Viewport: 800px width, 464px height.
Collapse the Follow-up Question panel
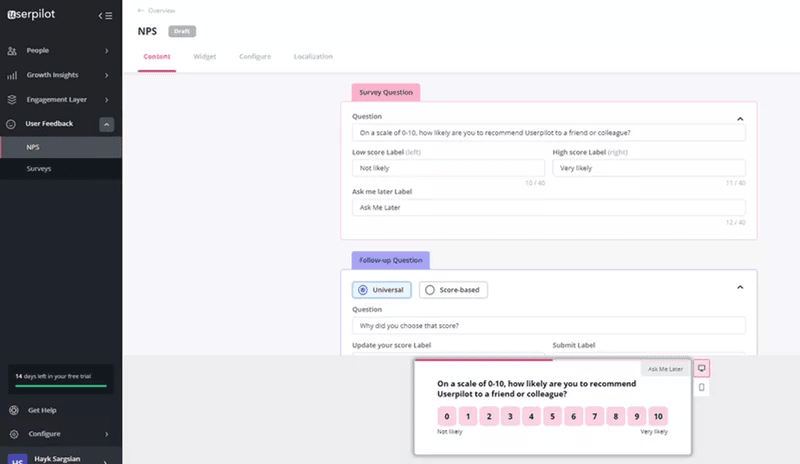[740, 287]
